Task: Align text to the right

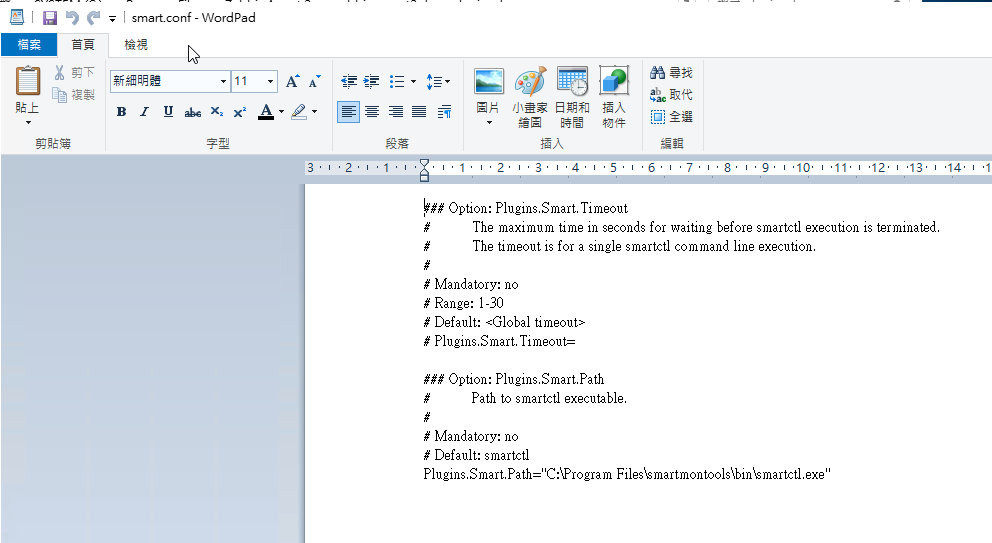Action: pyautogui.click(x=395, y=112)
